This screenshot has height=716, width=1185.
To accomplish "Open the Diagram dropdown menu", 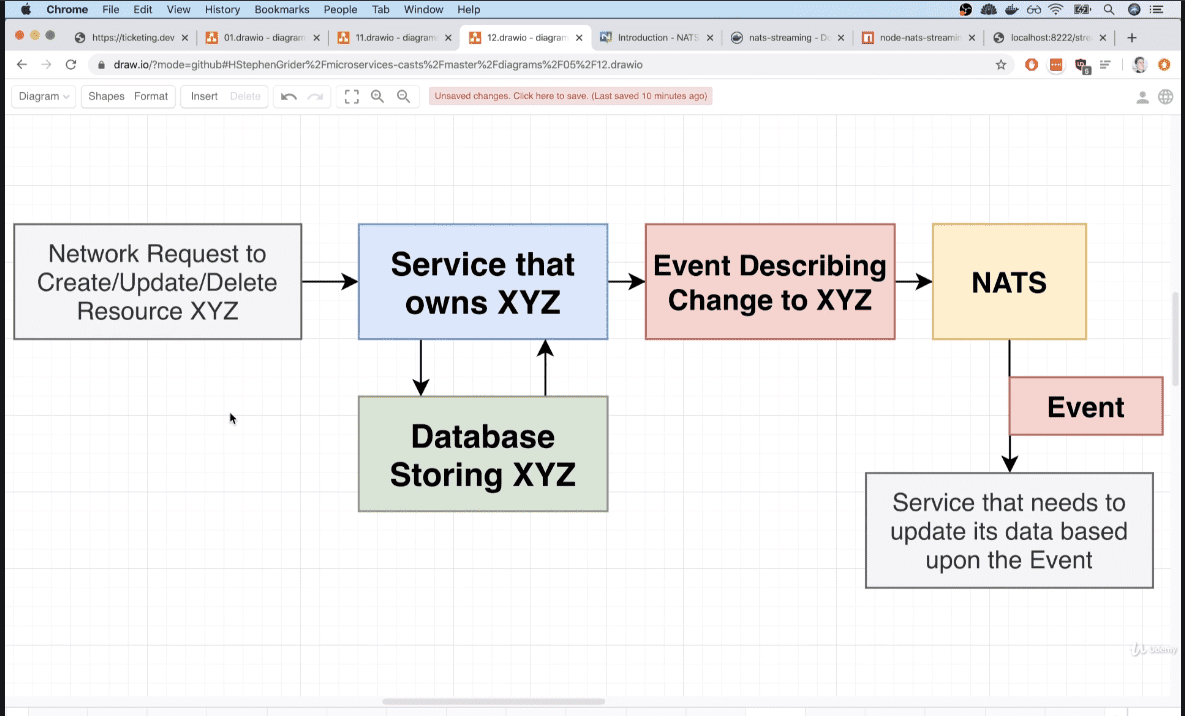I will [45, 97].
